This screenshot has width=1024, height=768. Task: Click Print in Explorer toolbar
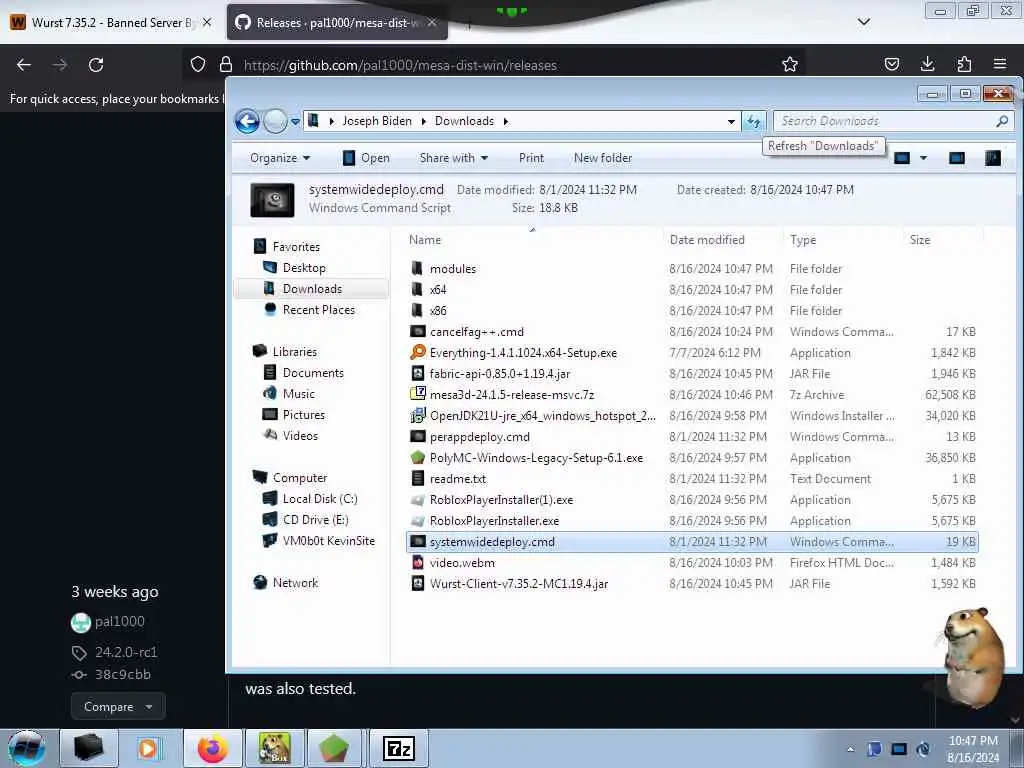(x=531, y=158)
